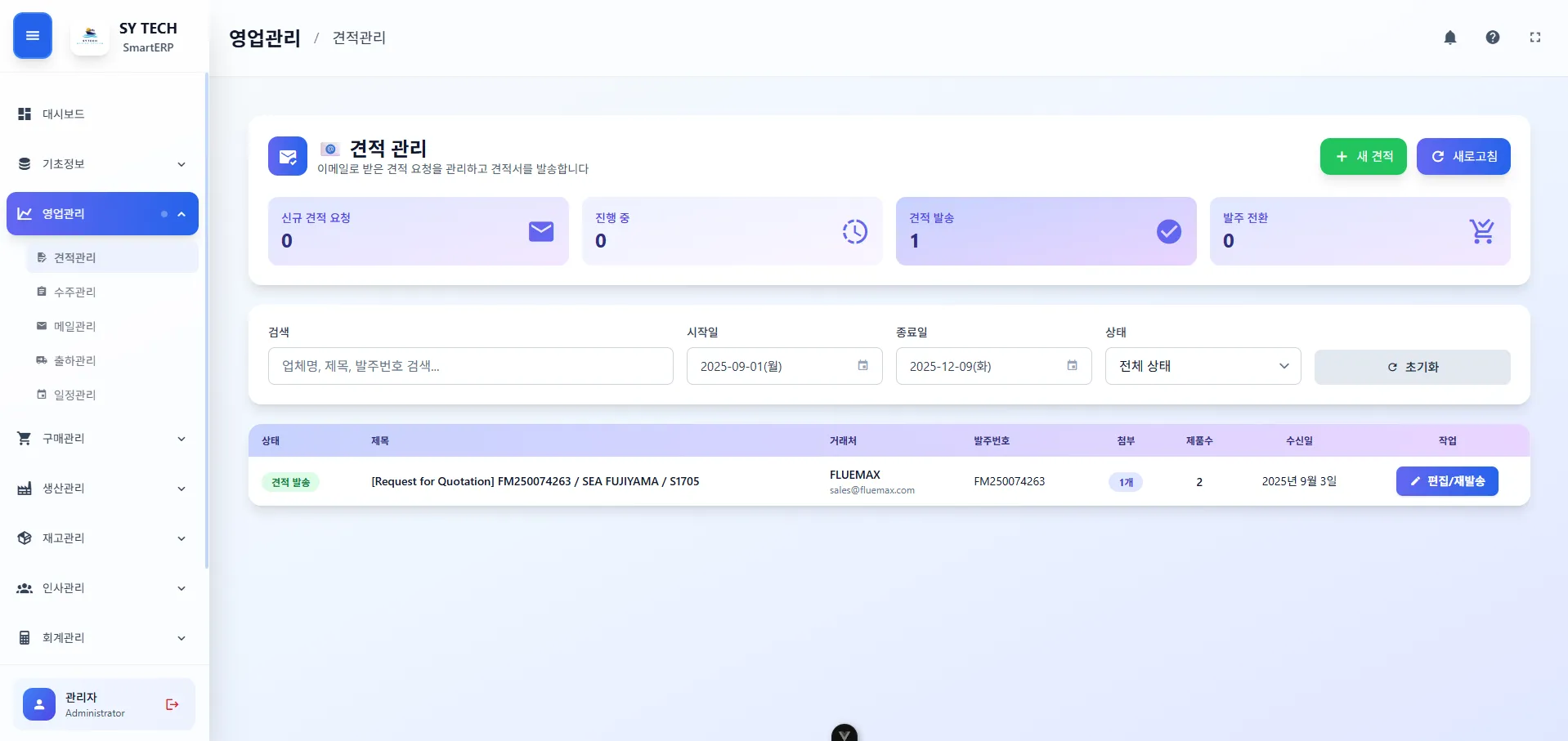
Task: Click the 수신일 column header
Action: 1299,440
